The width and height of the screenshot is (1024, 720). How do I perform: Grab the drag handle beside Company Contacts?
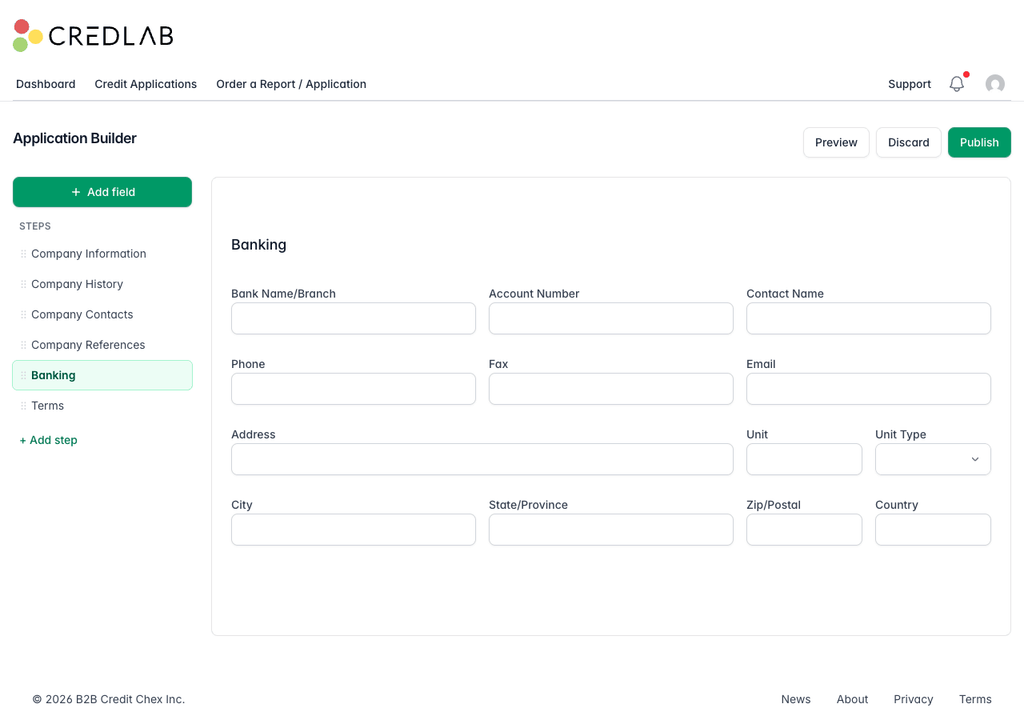[24, 314]
